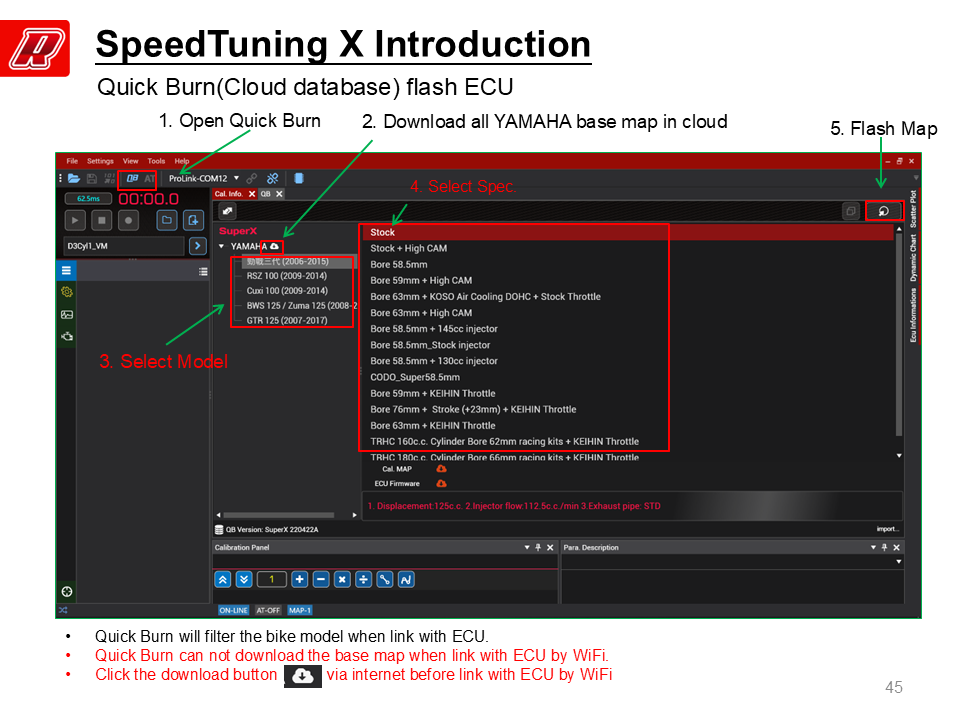Switch to the QB tab
The height and width of the screenshot is (720, 960).
(x=266, y=194)
